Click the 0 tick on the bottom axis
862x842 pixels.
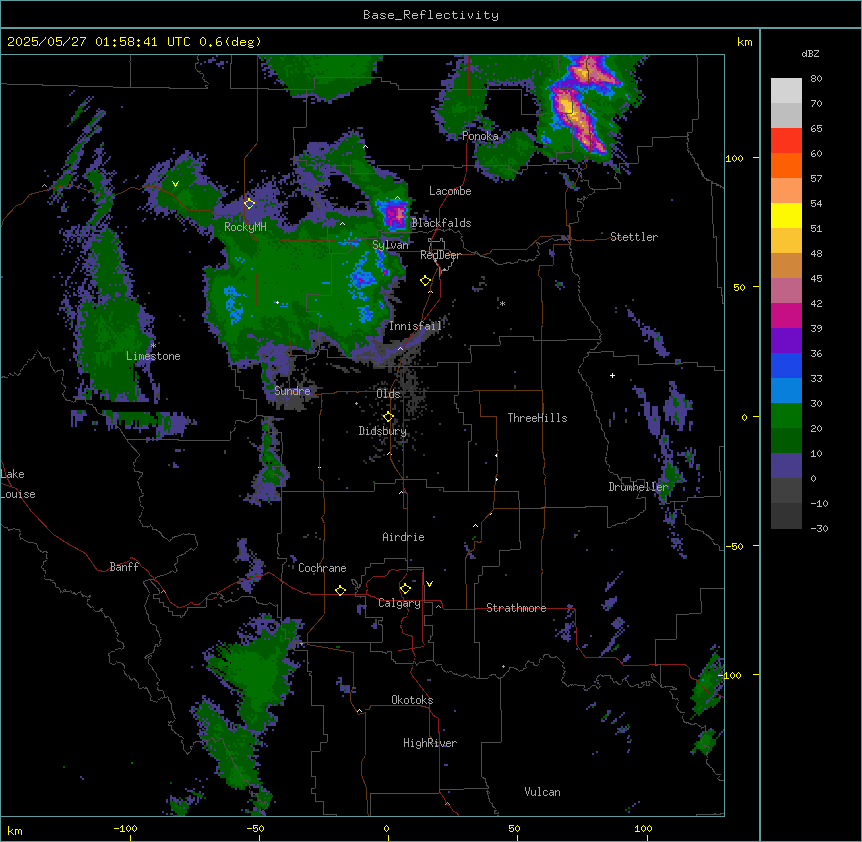pyautogui.click(x=386, y=829)
